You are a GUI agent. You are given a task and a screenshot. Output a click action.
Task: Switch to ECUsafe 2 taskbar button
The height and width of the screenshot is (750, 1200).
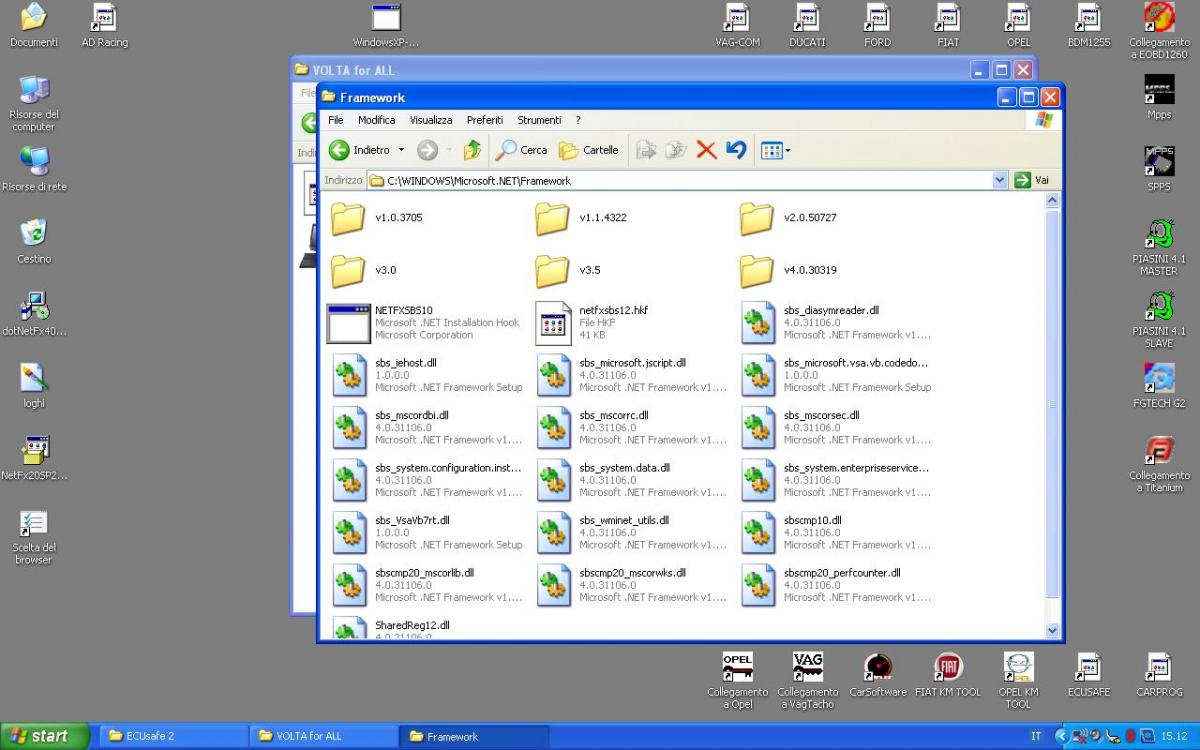click(x=172, y=736)
